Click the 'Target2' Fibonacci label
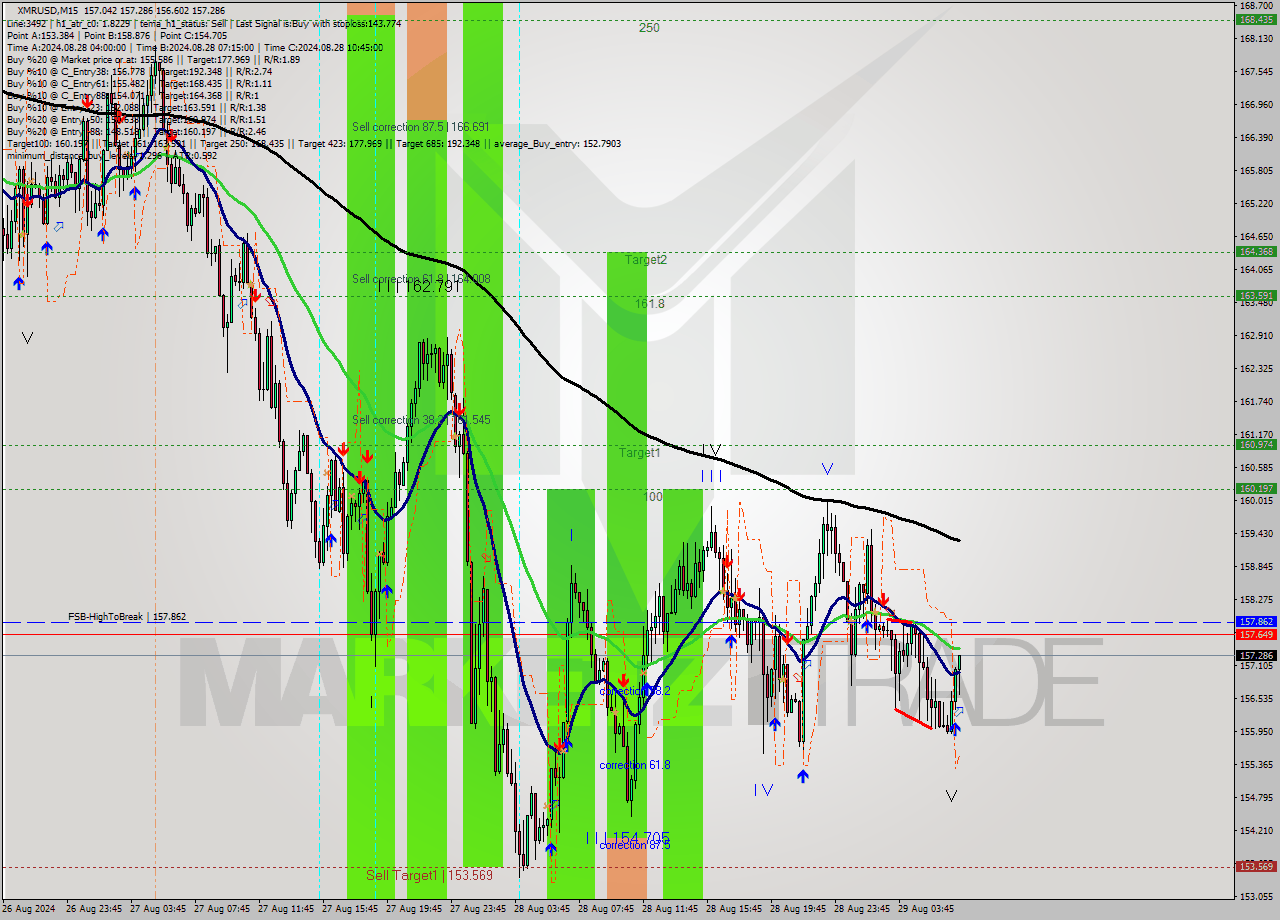This screenshot has height=920, width=1280. click(x=646, y=259)
